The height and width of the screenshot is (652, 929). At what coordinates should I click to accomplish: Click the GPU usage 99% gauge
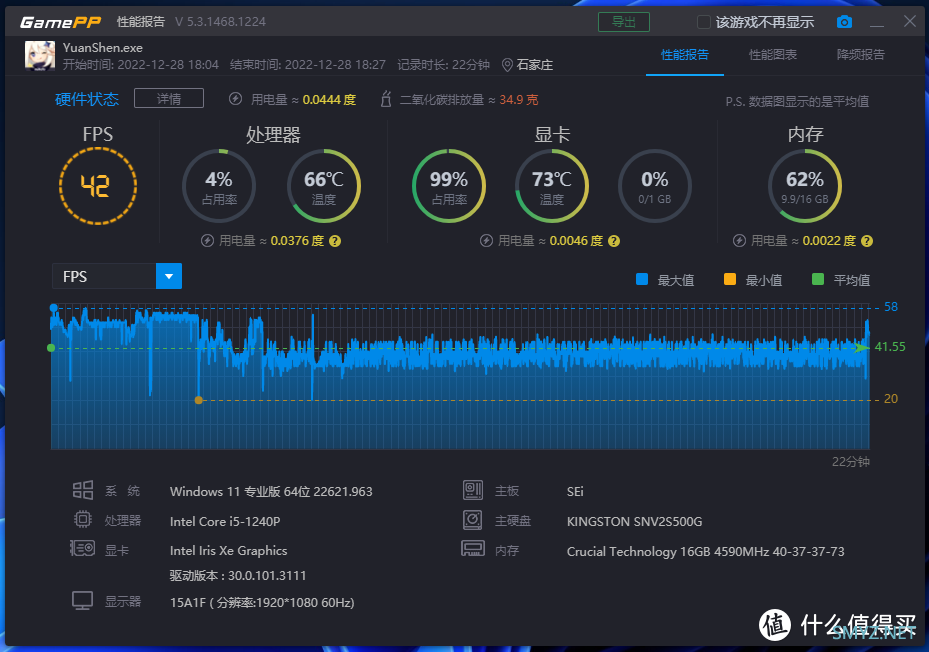tap(449, 186)
